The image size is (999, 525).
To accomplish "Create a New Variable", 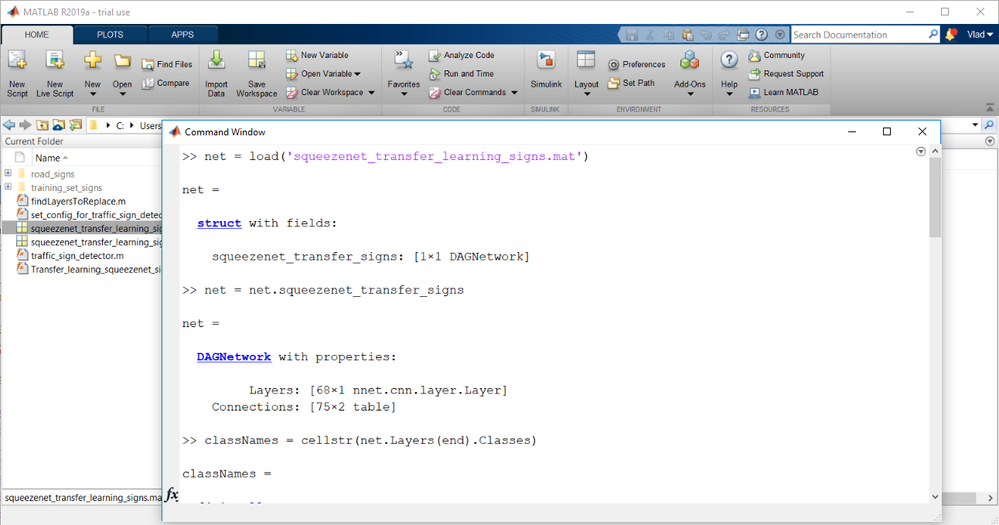I will coord(317,55).
